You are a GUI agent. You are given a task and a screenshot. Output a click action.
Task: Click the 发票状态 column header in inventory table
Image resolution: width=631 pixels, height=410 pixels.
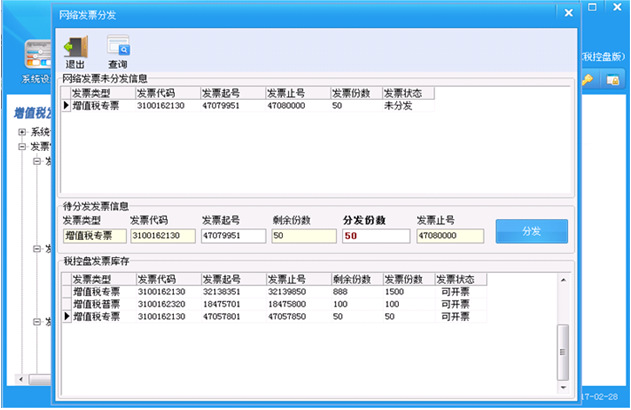click(460, 279)
